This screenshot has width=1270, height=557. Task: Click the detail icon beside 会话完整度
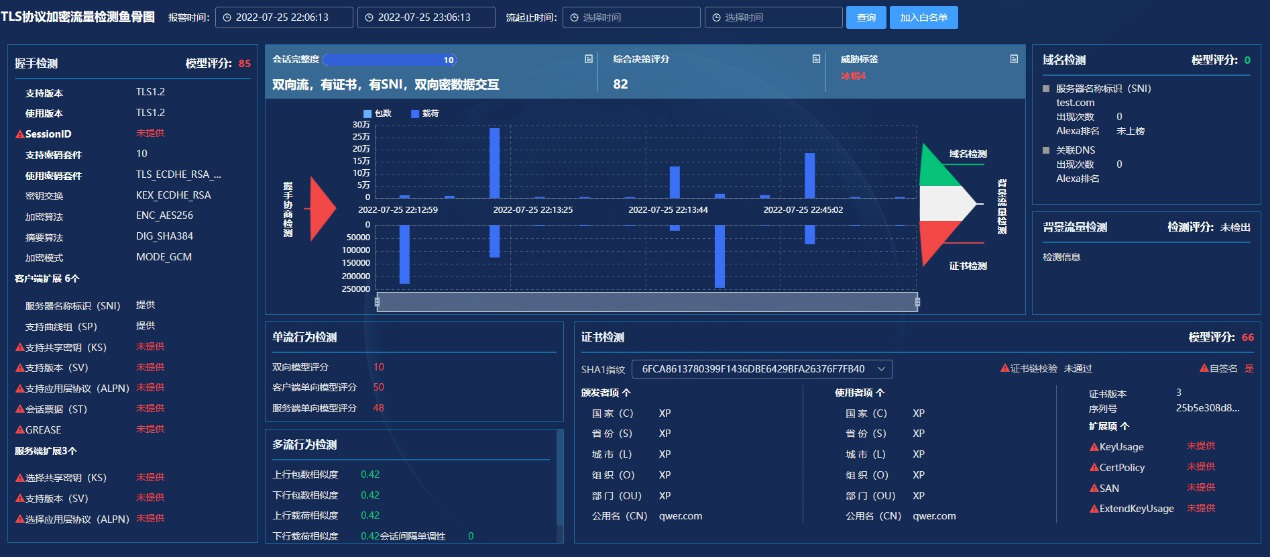(589, 59)
